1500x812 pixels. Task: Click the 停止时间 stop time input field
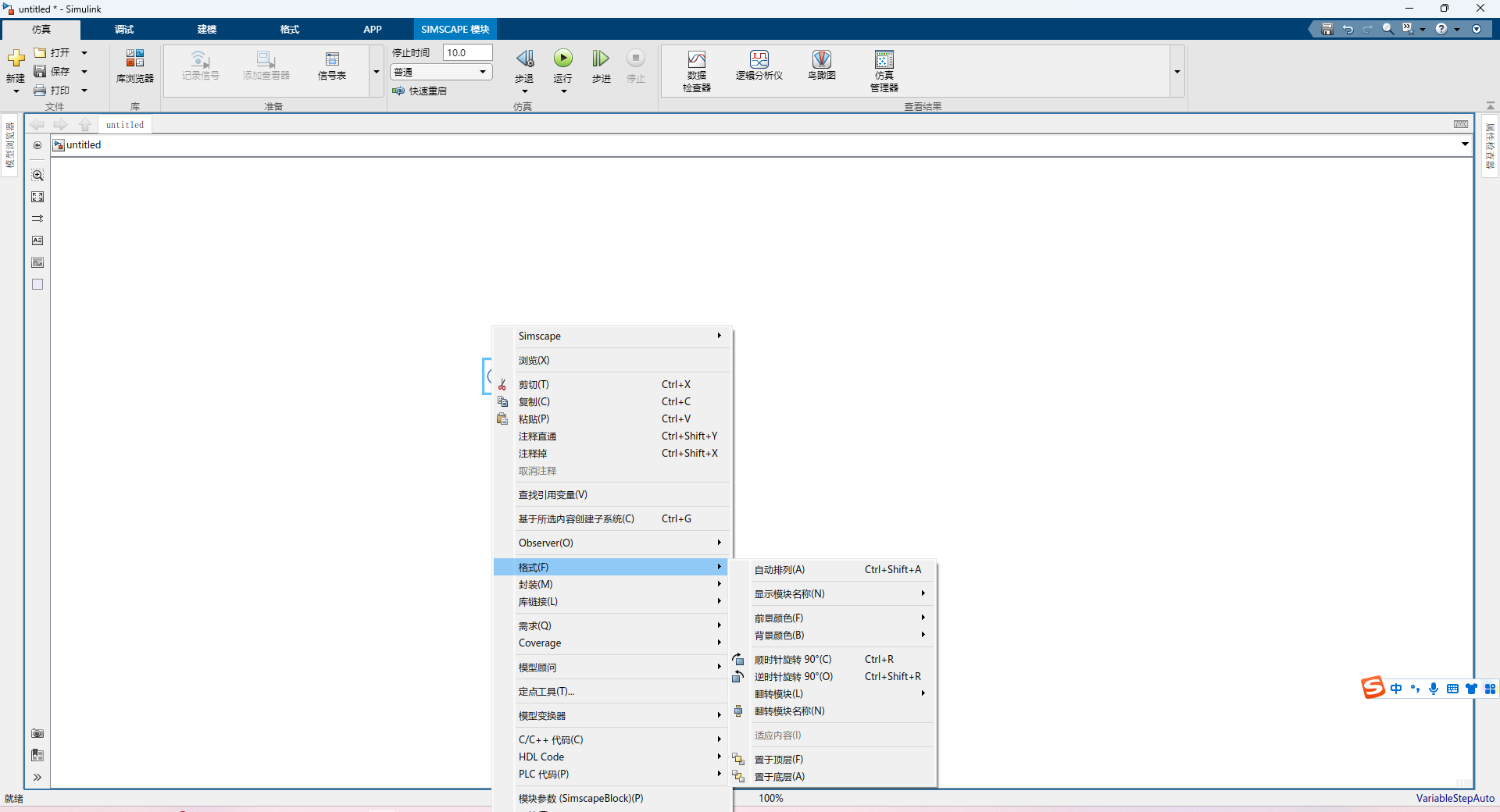pos(468,52)
